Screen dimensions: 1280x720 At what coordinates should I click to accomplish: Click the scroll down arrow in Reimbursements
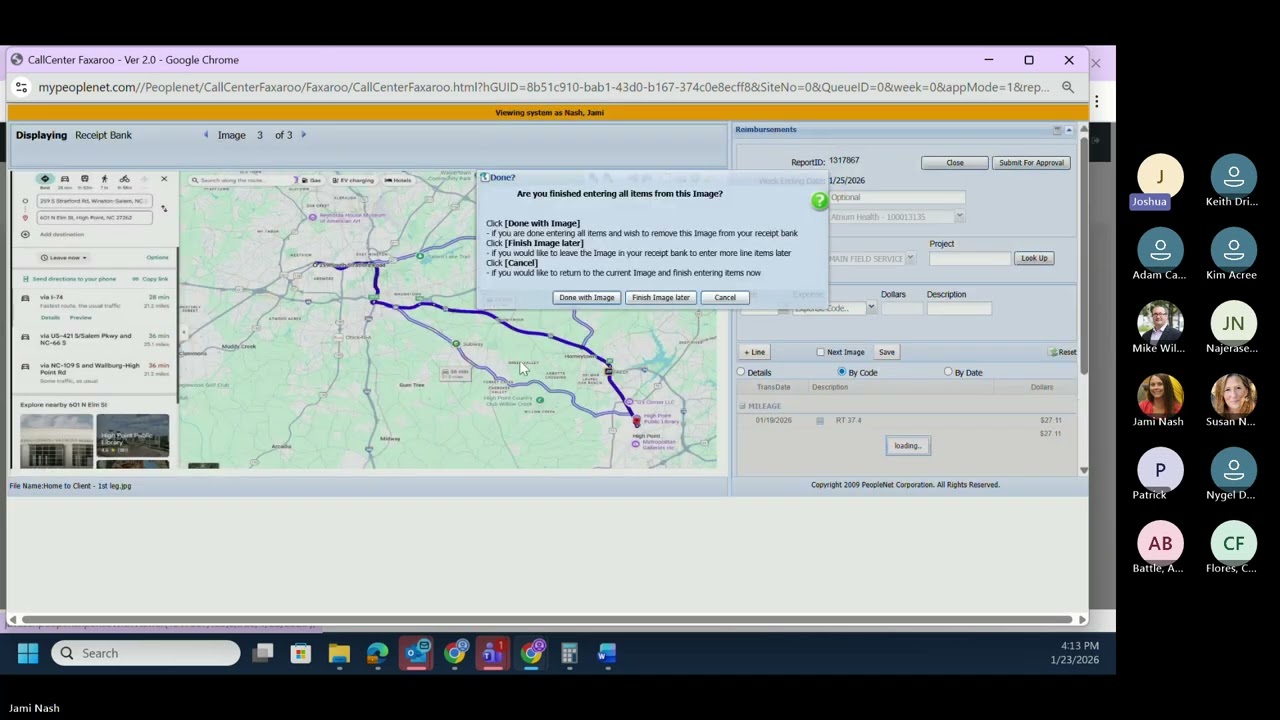[1083, 470]
